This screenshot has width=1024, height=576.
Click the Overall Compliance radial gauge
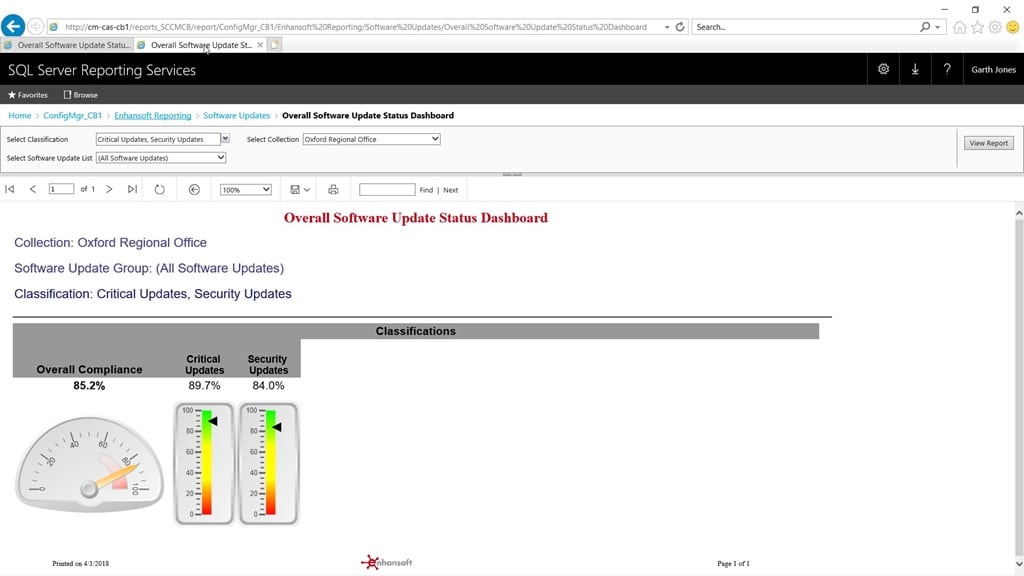(89, 462)
